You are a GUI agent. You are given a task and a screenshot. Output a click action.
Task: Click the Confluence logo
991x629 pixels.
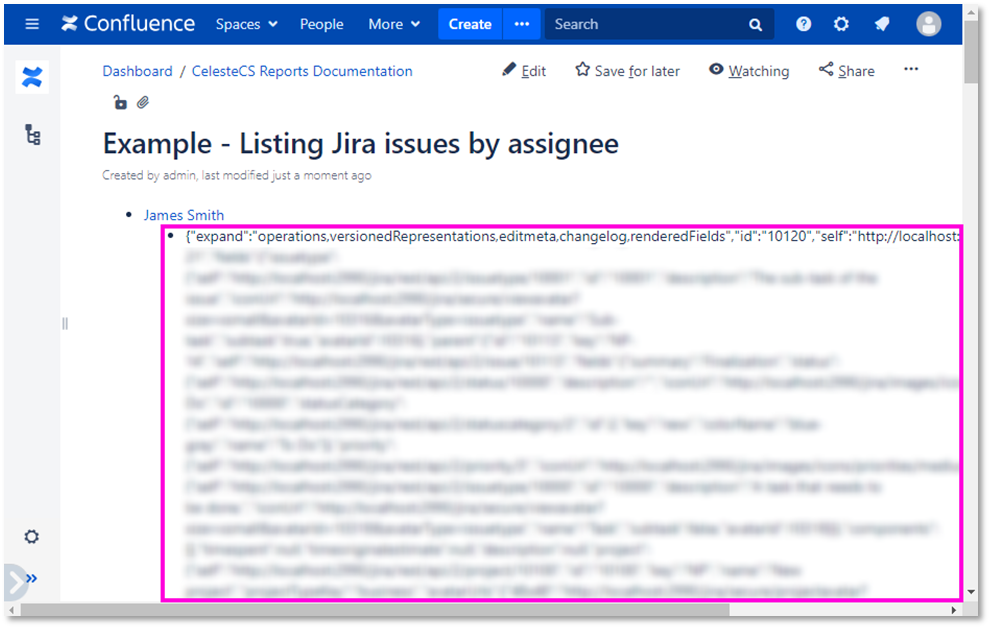click(x=128, y=24)
